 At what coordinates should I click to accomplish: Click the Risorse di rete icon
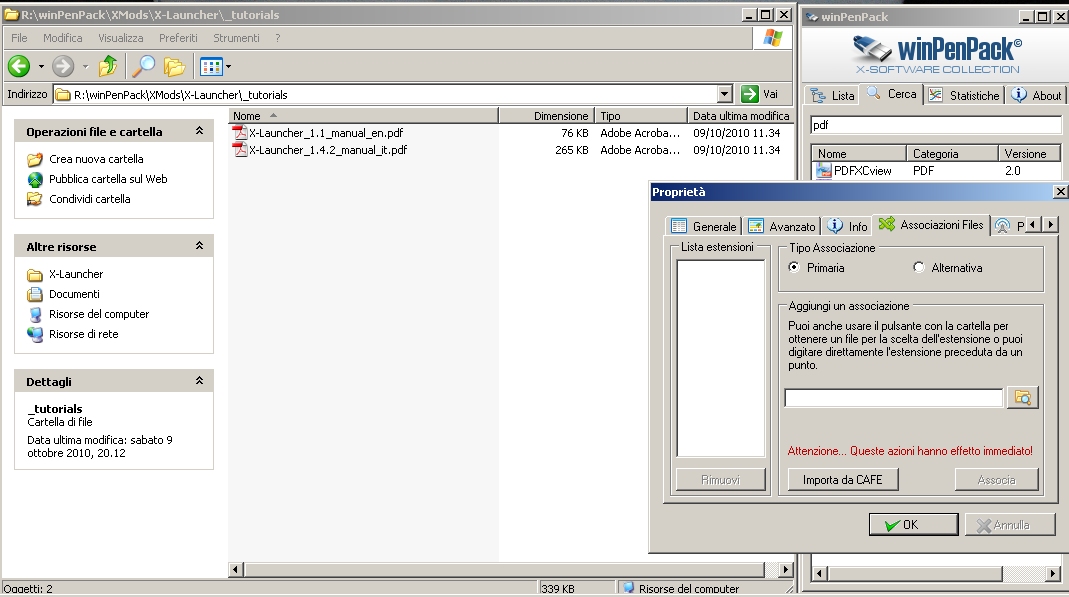(35, 334)
